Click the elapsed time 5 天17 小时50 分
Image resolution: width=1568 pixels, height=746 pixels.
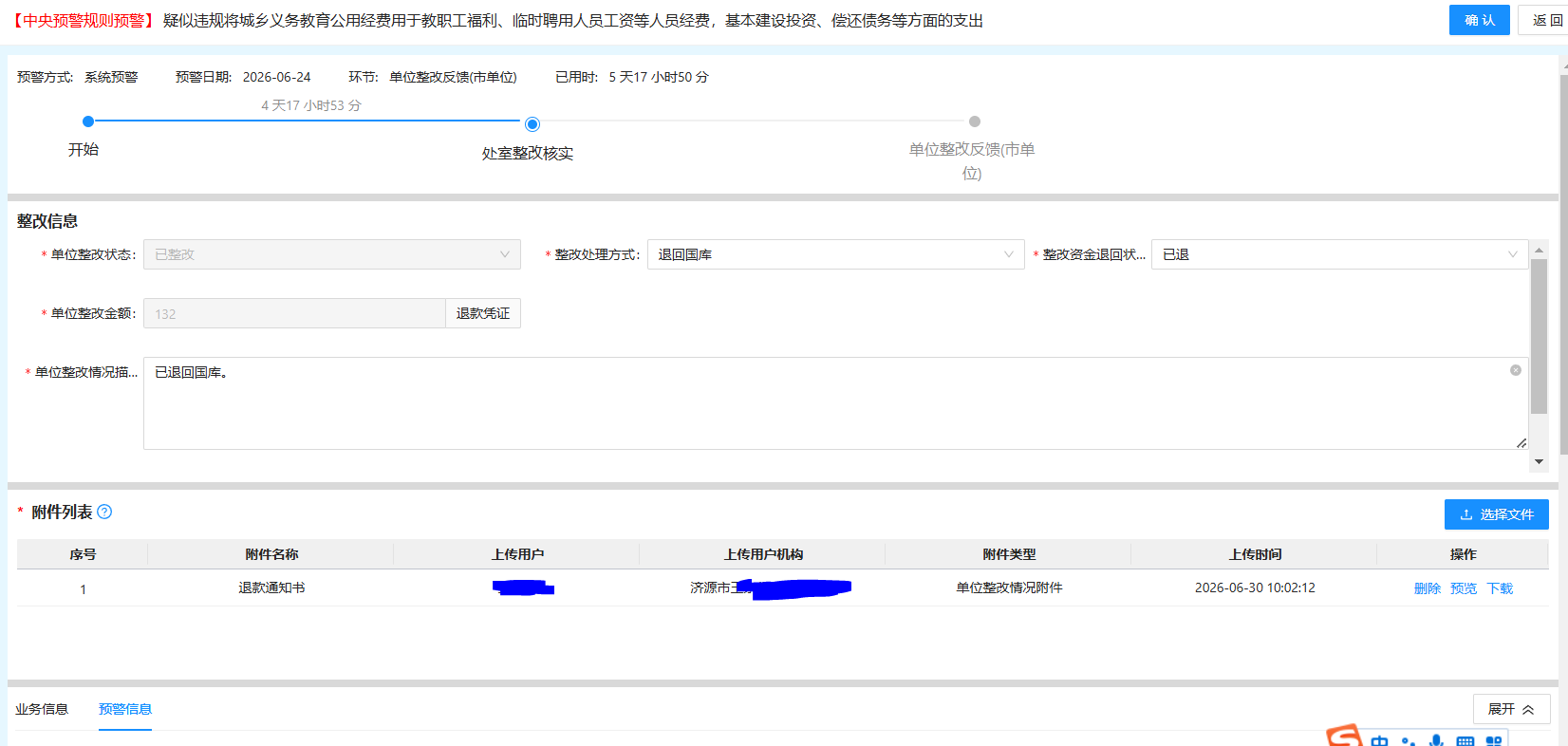659,77
